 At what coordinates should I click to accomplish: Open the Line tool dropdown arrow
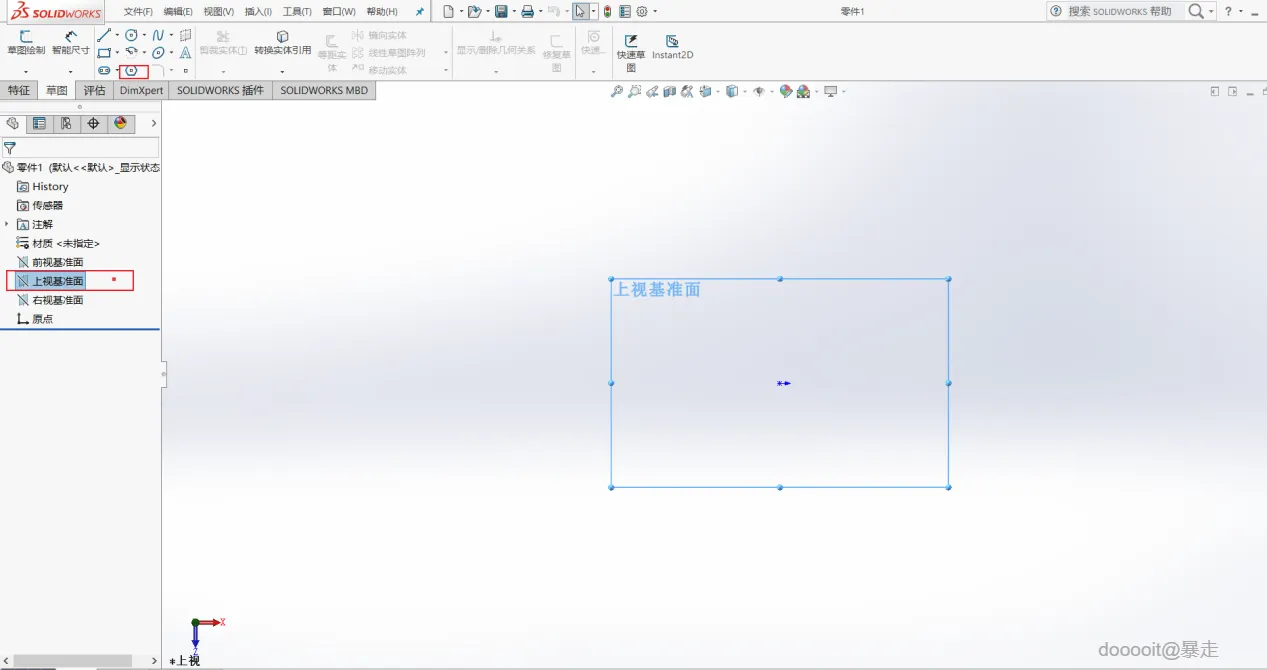click(117, 35)
